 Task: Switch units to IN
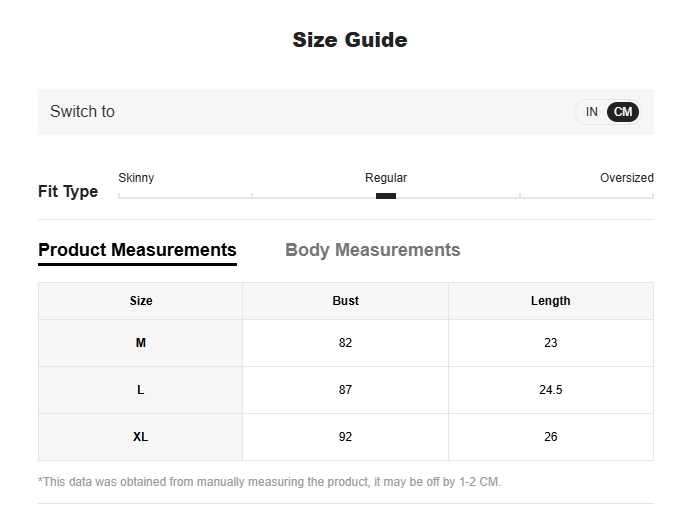(x=591, y=112)
